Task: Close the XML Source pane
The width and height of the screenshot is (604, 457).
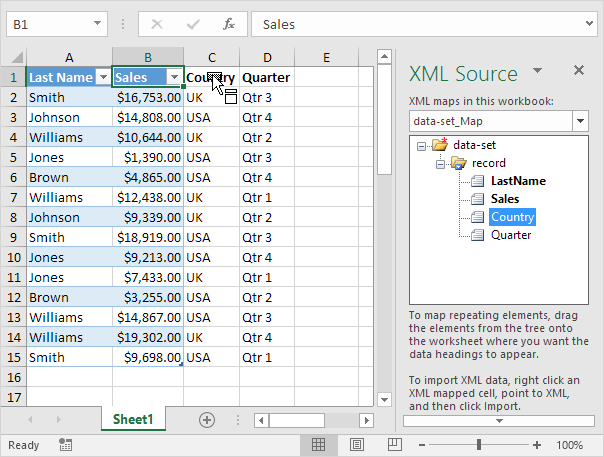Action: 578,70
